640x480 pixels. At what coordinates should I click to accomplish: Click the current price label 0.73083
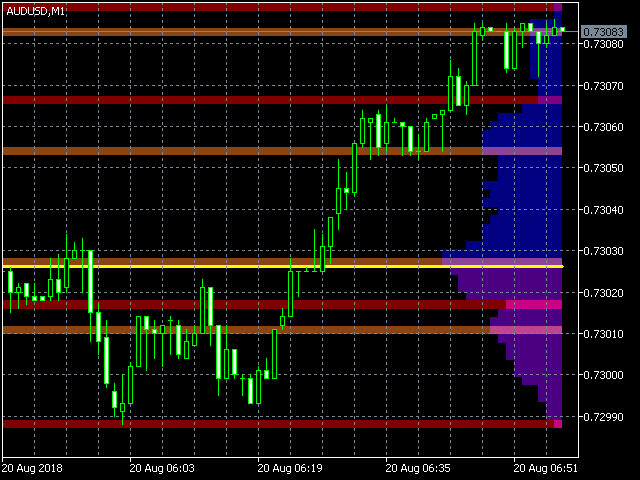603,32
